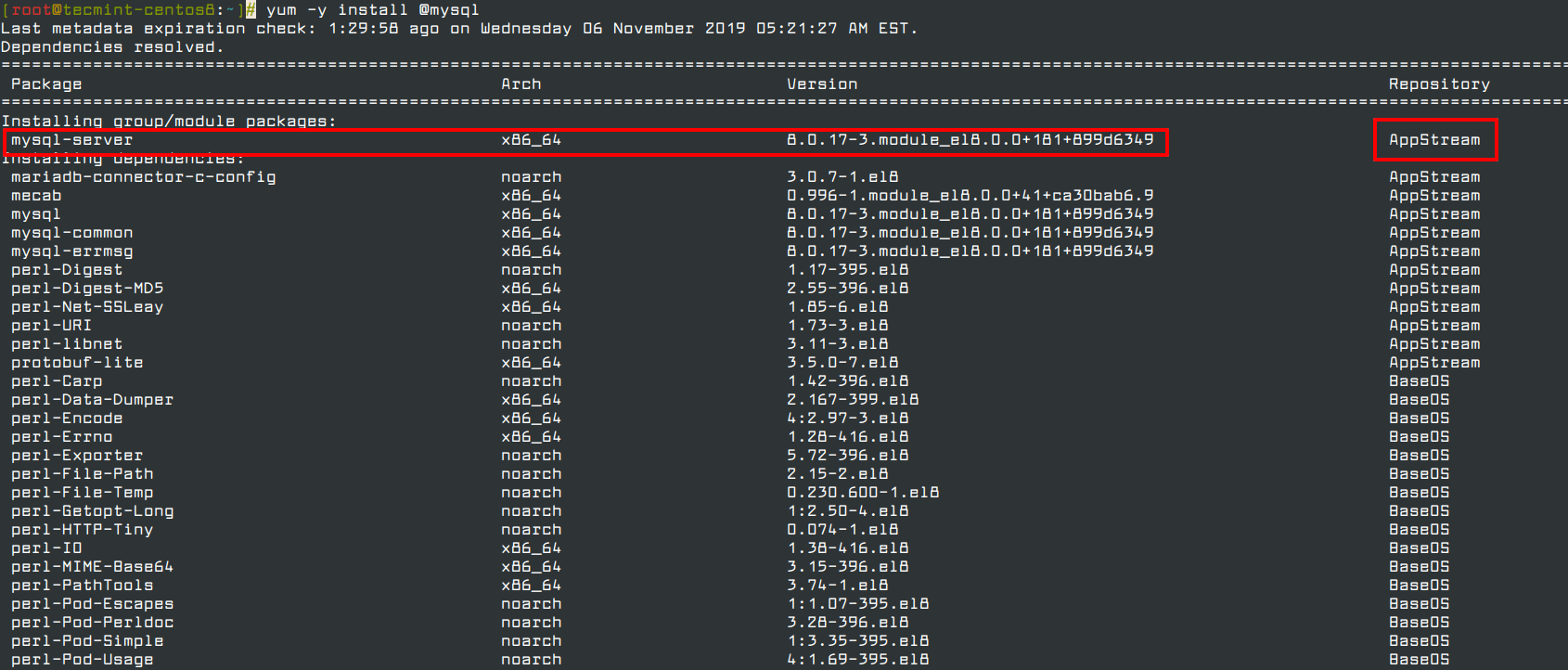Select the 'Dependencies resolved.' line

[112, 47]
